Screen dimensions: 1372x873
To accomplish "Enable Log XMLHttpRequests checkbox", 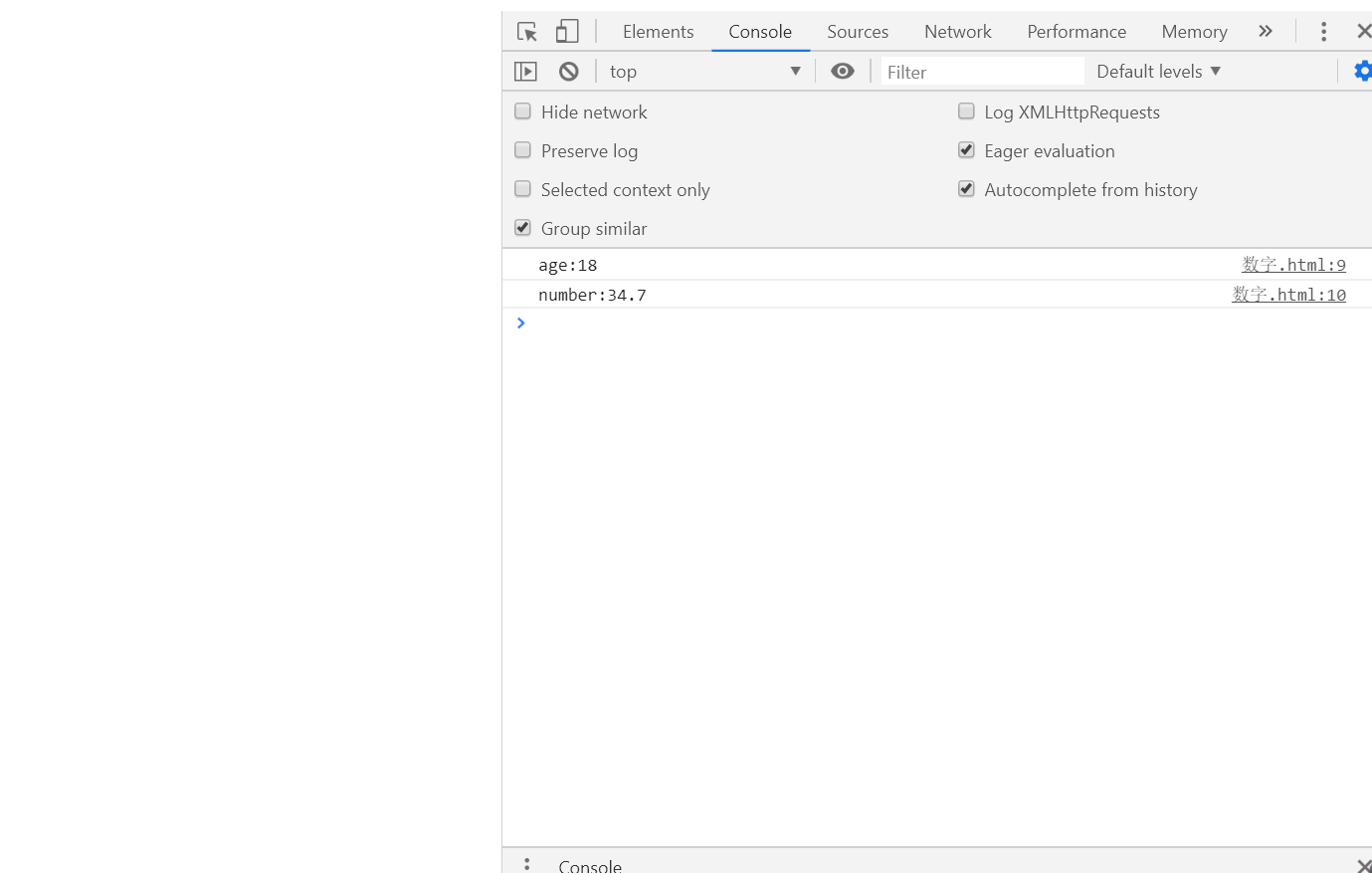I will tap(966, 111).
